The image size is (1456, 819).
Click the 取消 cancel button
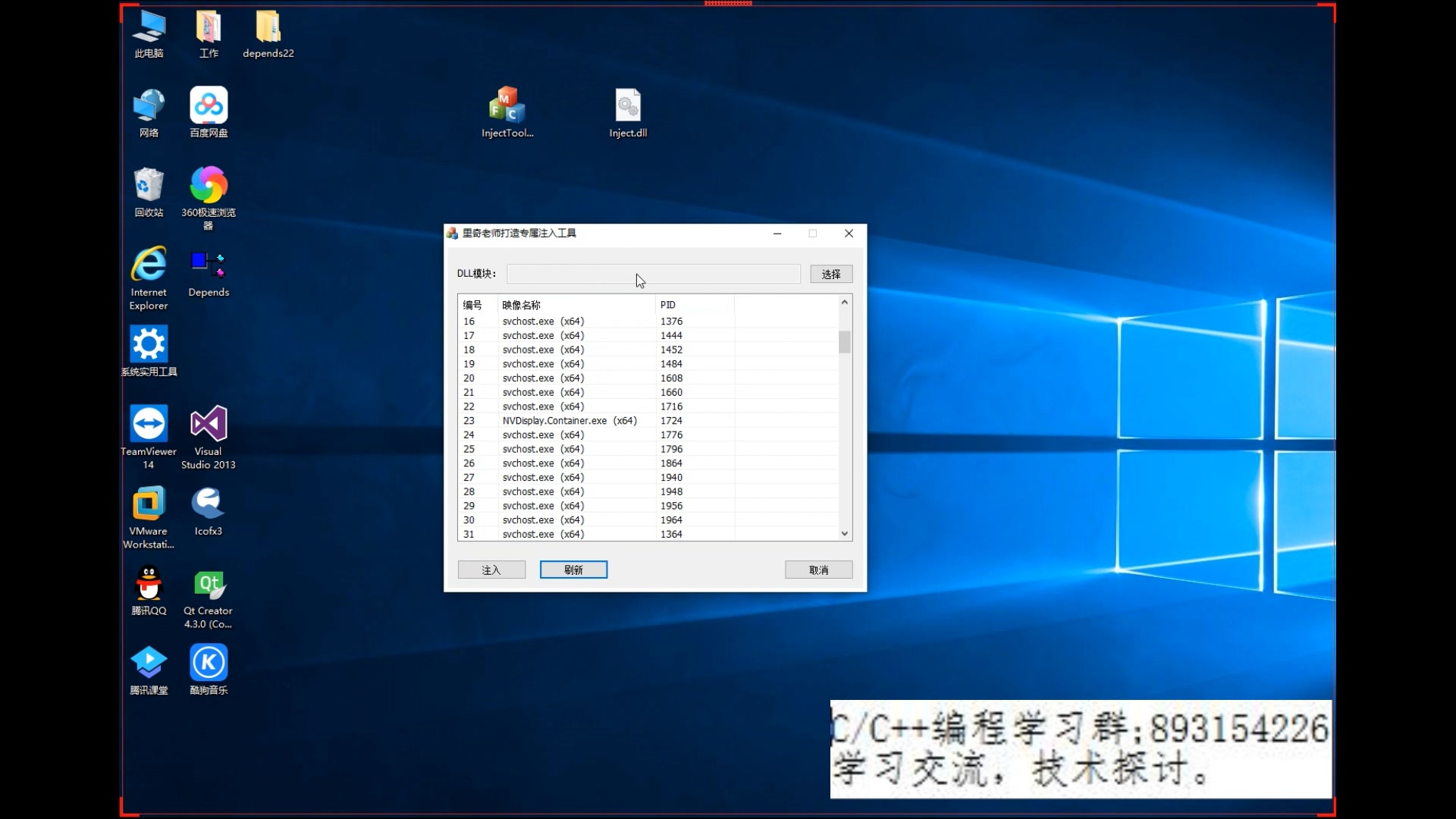817,570
